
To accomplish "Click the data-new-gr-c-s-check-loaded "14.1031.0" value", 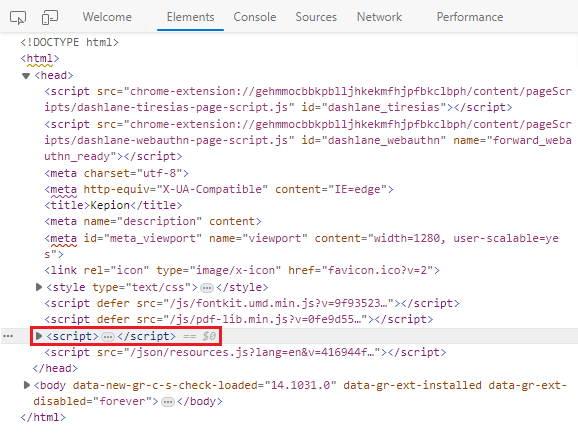I will coord(300,385).
